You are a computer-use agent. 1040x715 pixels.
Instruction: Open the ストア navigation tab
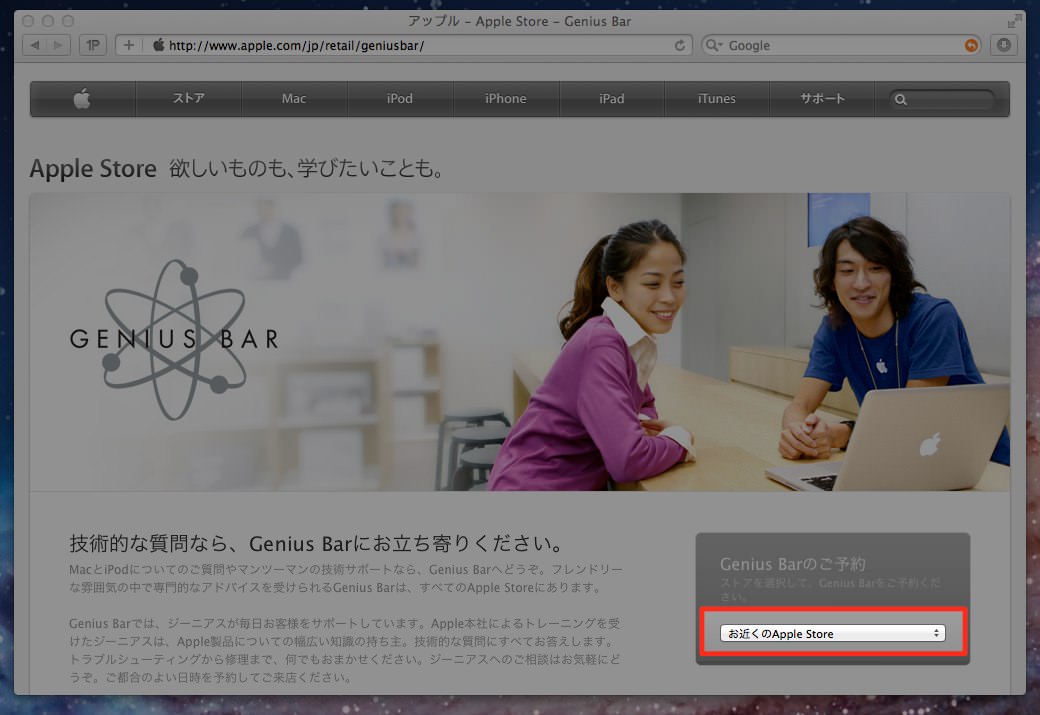click(188, 99)
